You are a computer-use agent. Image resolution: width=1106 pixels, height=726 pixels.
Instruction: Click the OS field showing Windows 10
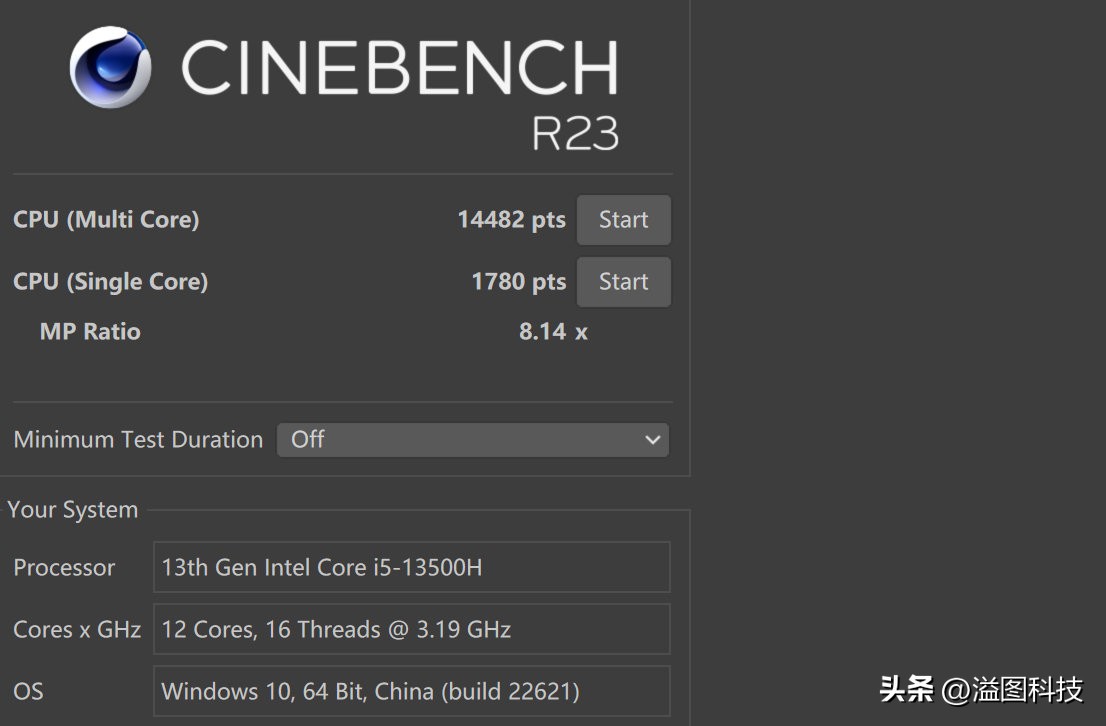coord(411,691)
